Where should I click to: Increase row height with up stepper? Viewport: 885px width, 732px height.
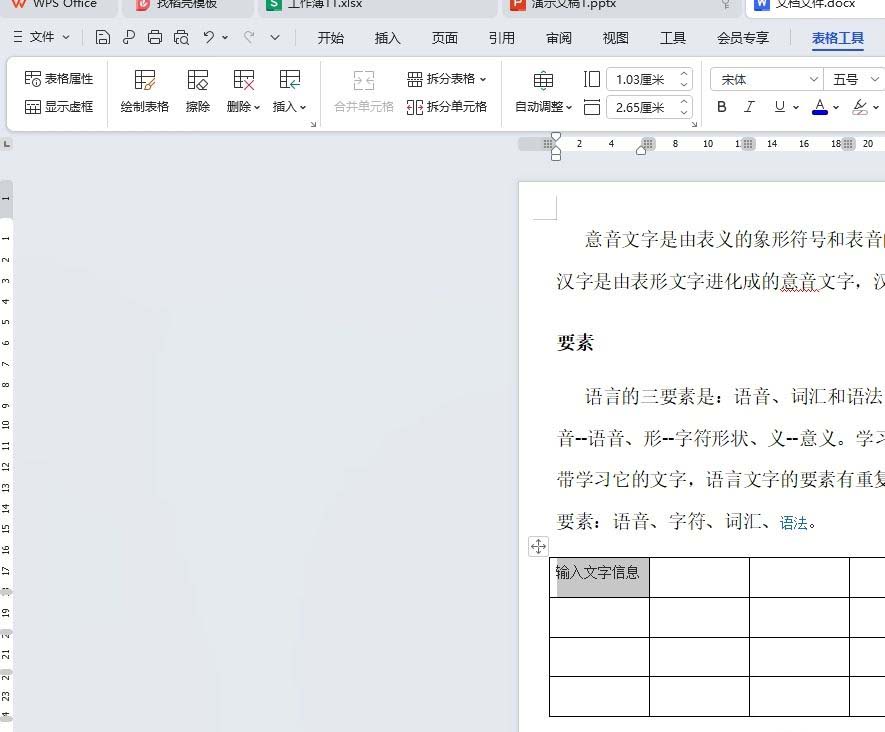[x=684, y=74]
